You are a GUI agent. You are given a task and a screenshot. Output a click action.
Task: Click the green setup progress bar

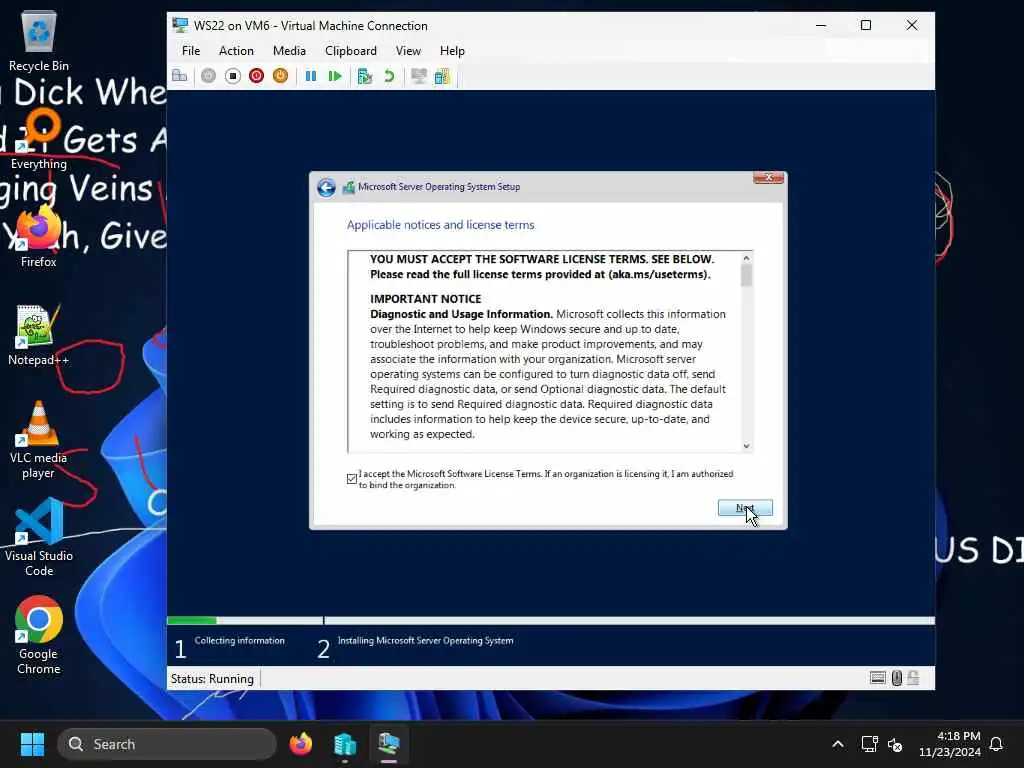(192, 620)
